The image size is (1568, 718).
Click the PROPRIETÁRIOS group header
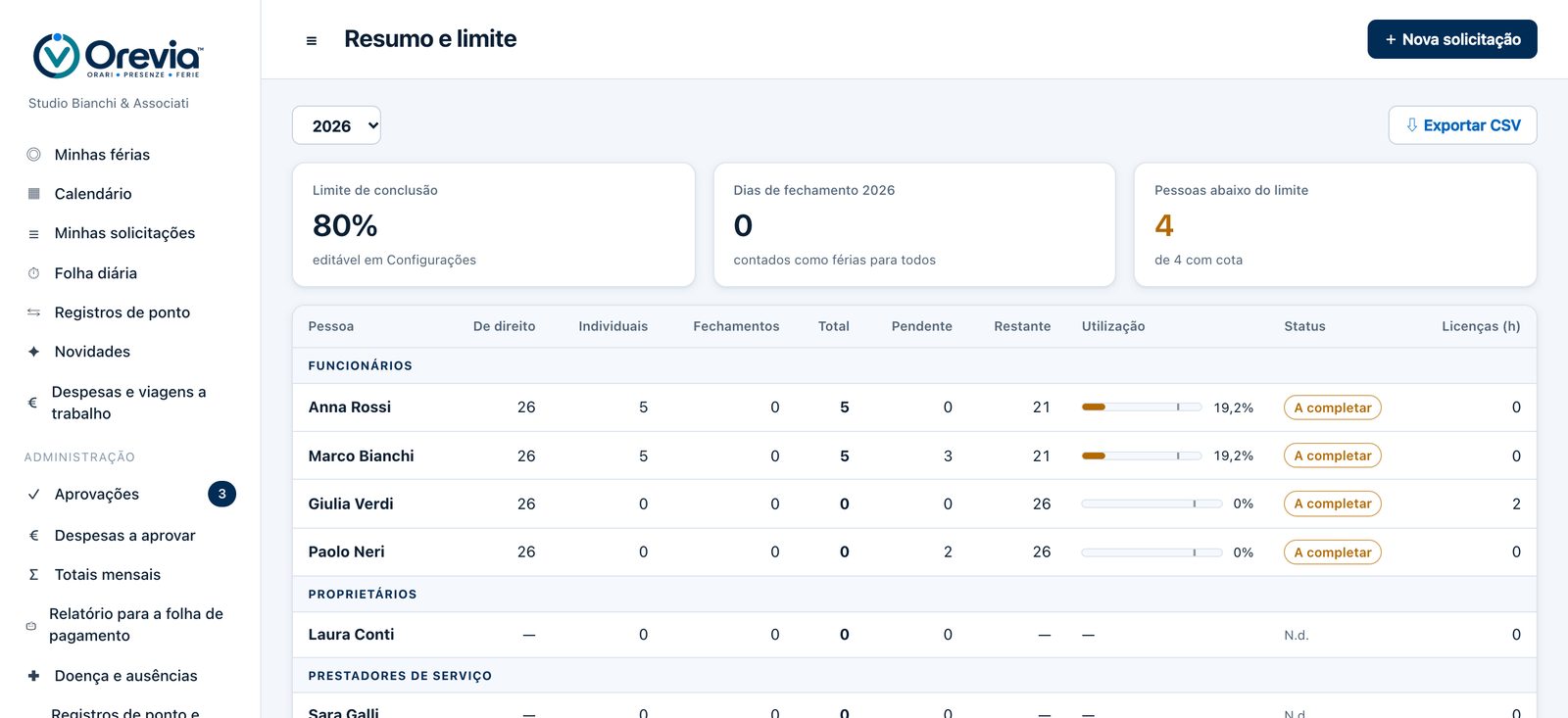[363, 595]
